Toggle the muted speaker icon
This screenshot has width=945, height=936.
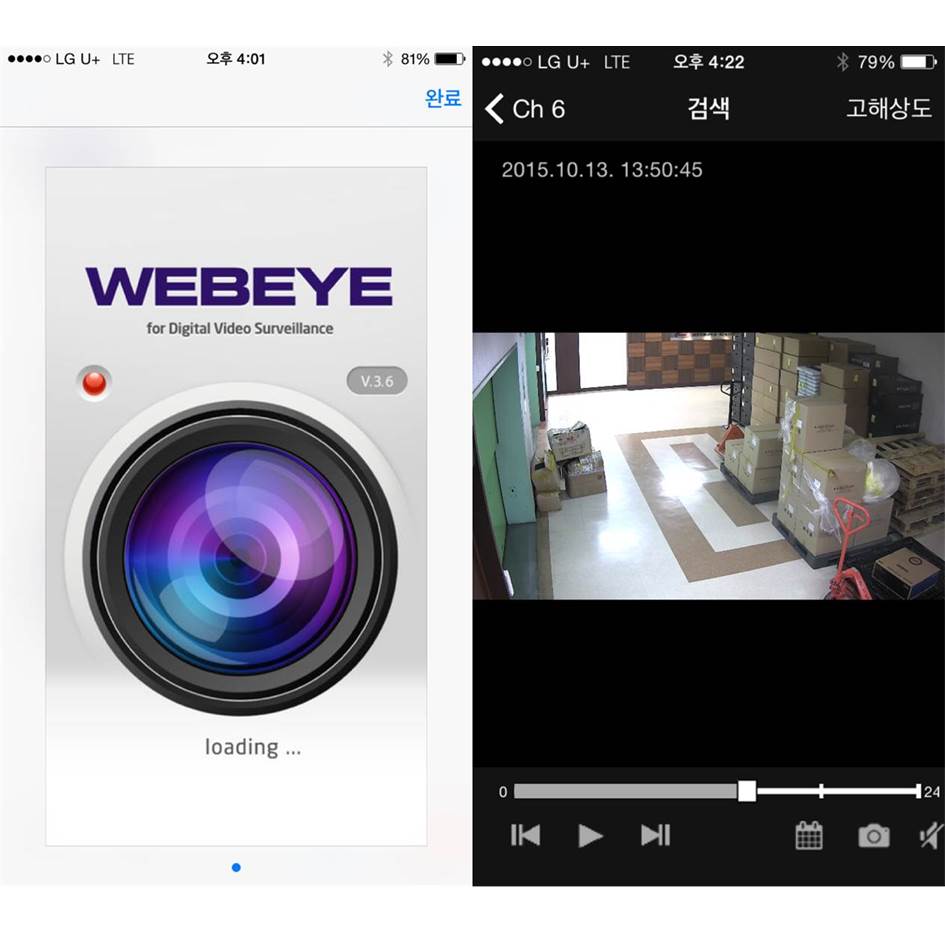click(x=931, y=835)
